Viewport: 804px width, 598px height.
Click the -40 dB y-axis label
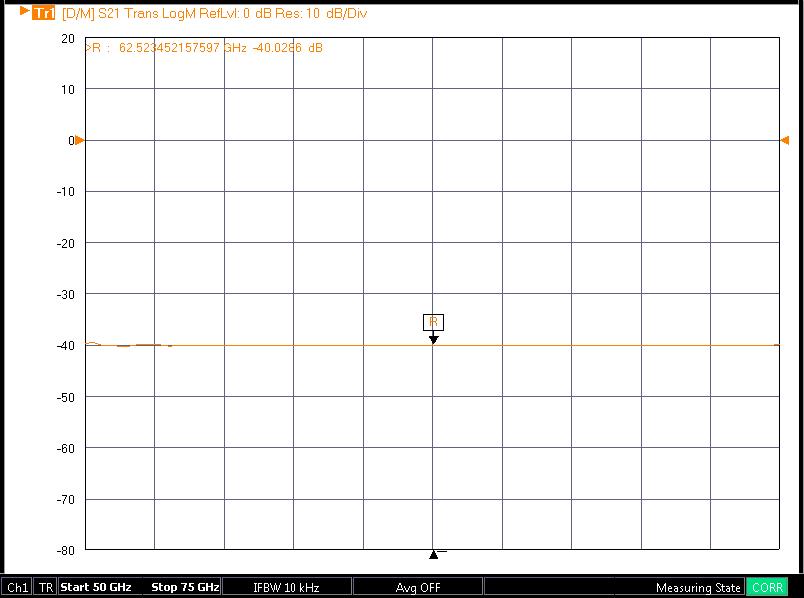[65, 346]
